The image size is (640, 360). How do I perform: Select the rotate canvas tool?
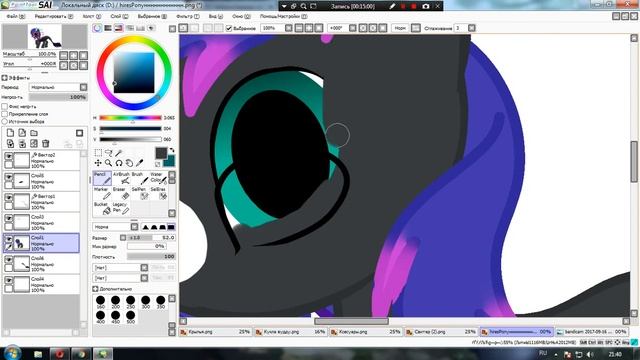click(119, 163)
